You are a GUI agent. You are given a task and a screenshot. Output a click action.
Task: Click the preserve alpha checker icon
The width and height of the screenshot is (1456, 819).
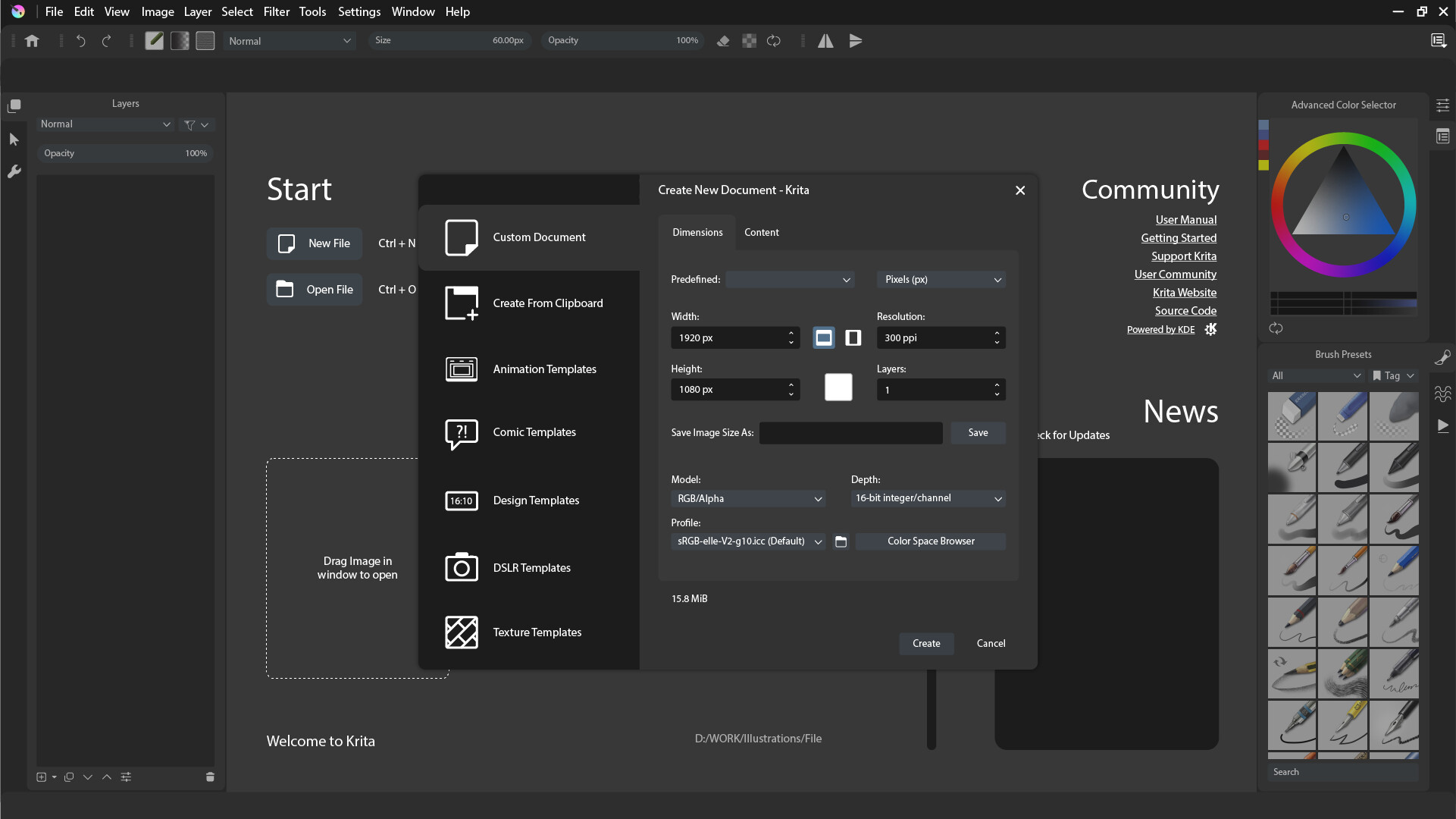pyautogui.click(x=749, y=41)
